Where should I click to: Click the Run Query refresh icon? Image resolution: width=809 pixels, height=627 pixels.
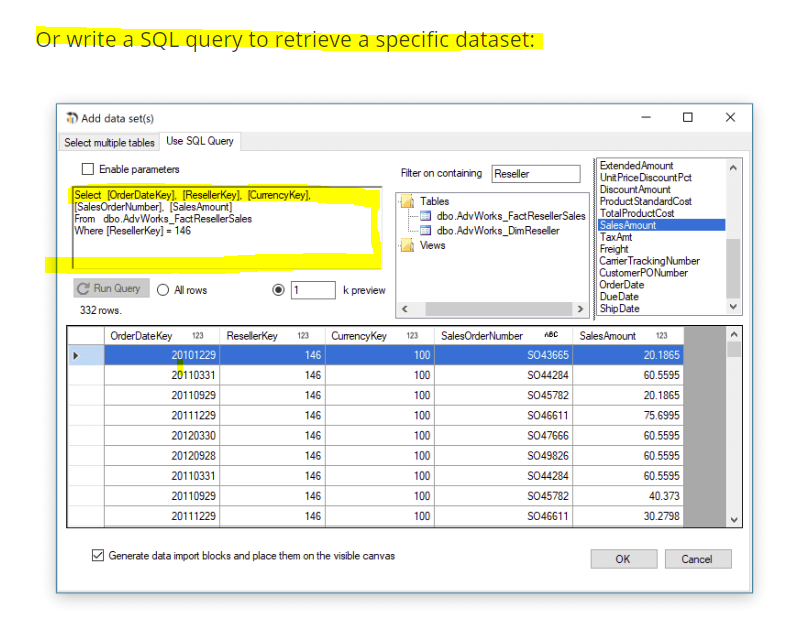[84, 289]
